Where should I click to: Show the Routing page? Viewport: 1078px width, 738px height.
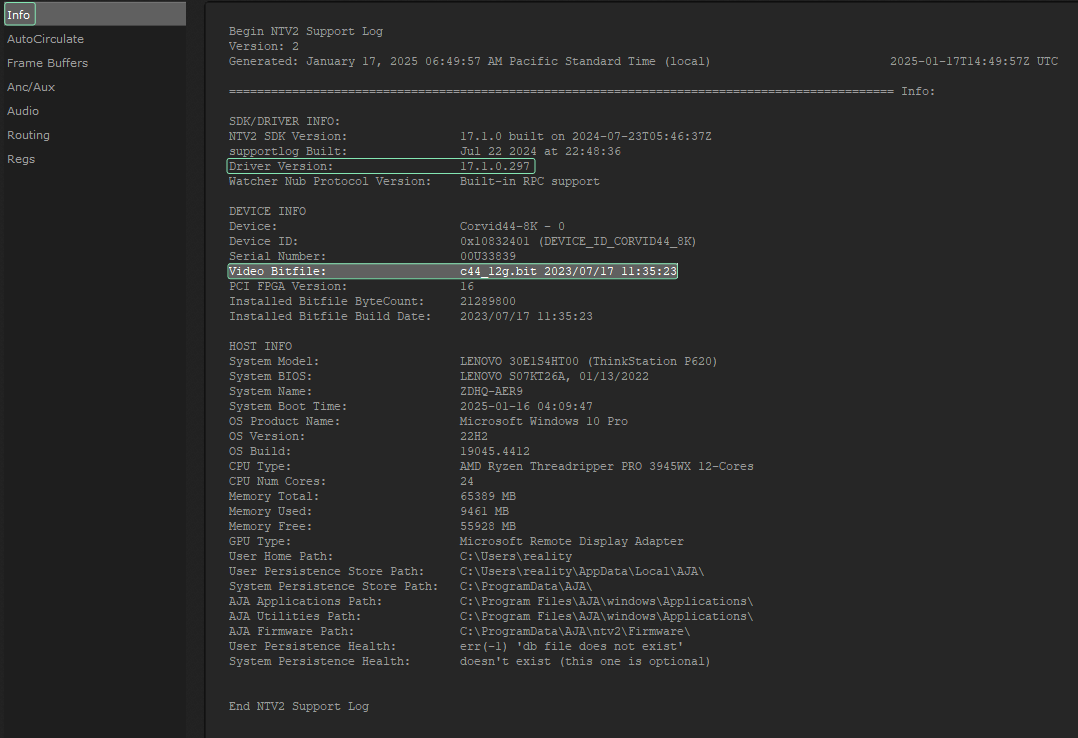pyautogui.click(x=28, y=135)
